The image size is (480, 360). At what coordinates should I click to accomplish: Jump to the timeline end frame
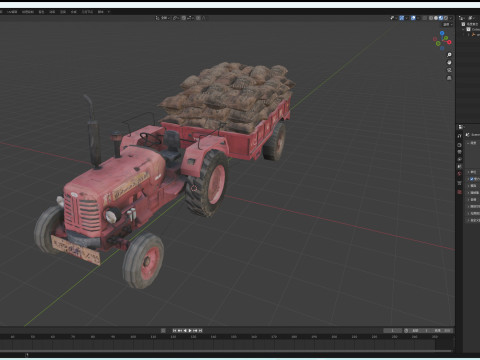coord(200,331)
